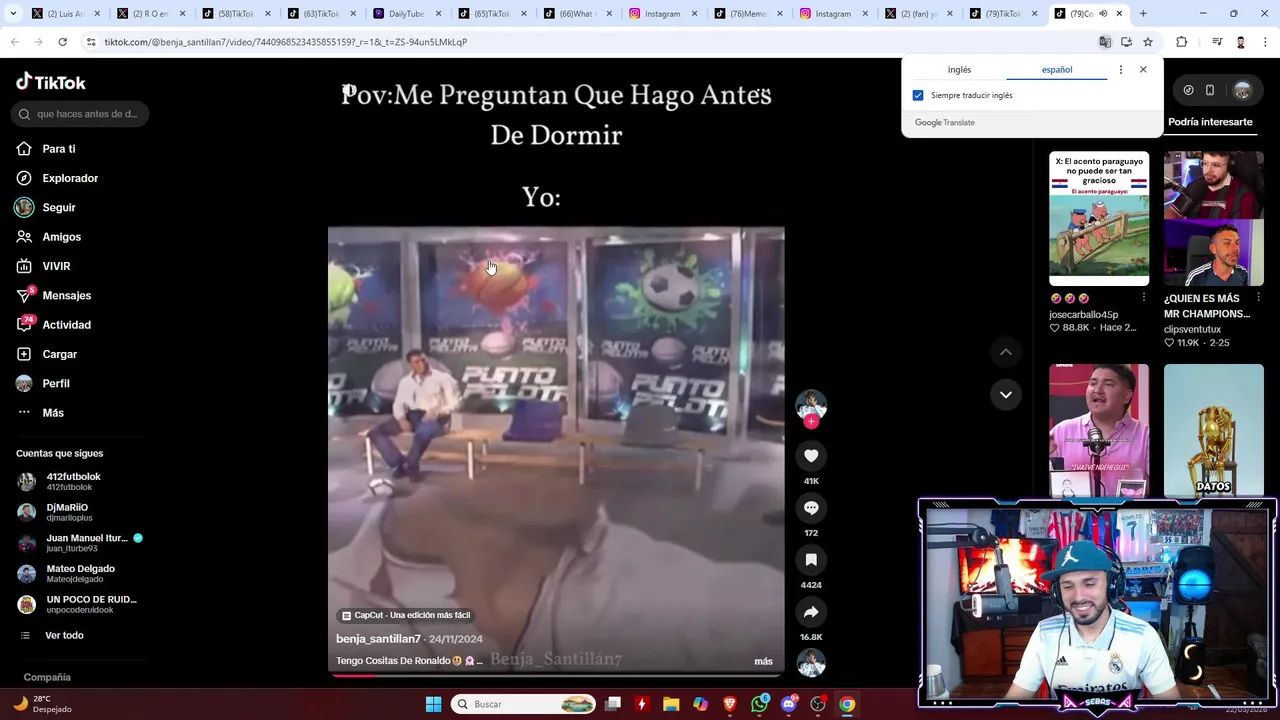The width and height of the screenshot is (1280, 720).
Task: Reload the page with refresh icon
Action: point(62,42)
